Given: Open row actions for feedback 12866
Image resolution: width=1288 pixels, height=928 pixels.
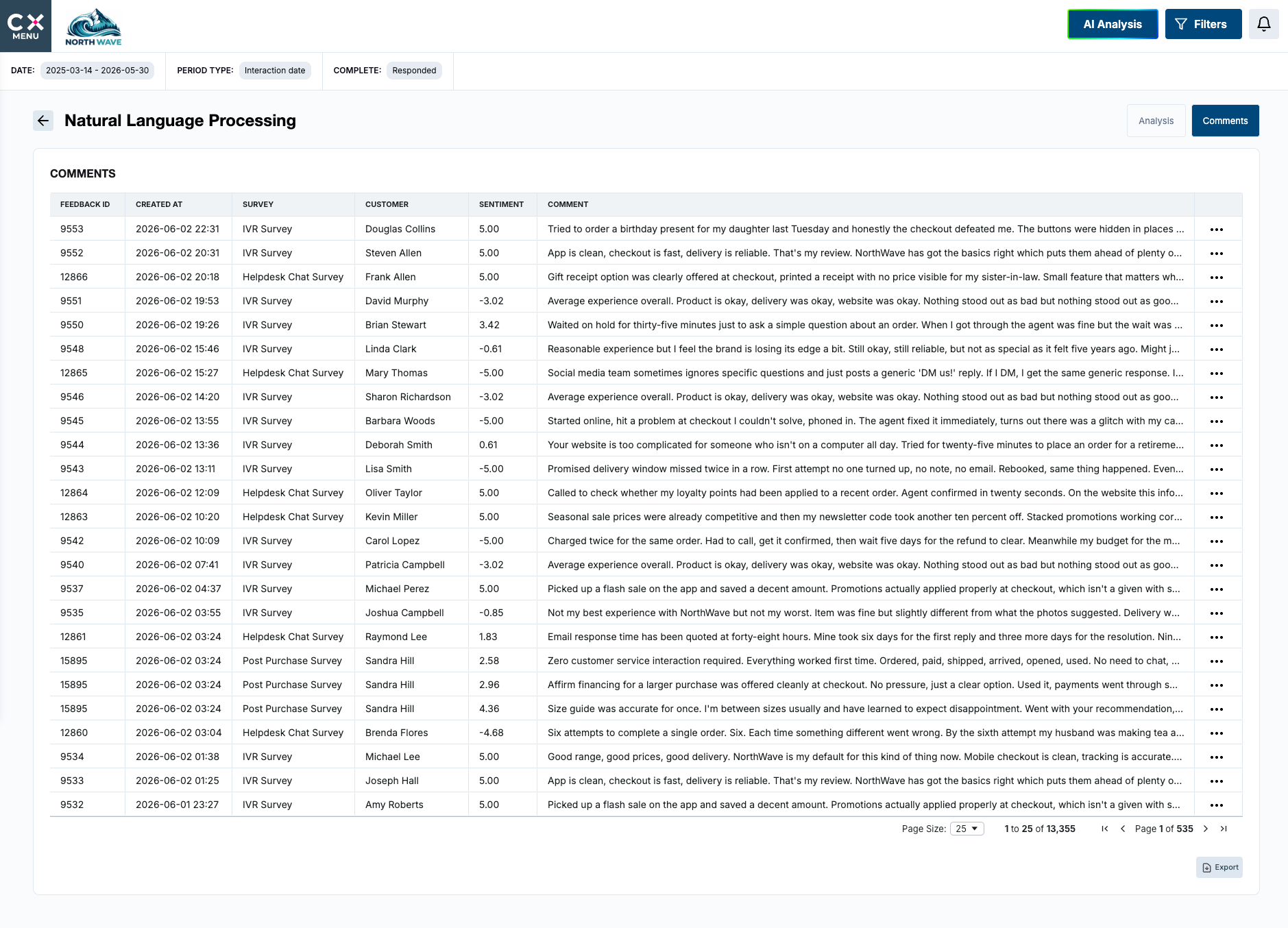Looking at the screenshot, I should pos(1217,278).
